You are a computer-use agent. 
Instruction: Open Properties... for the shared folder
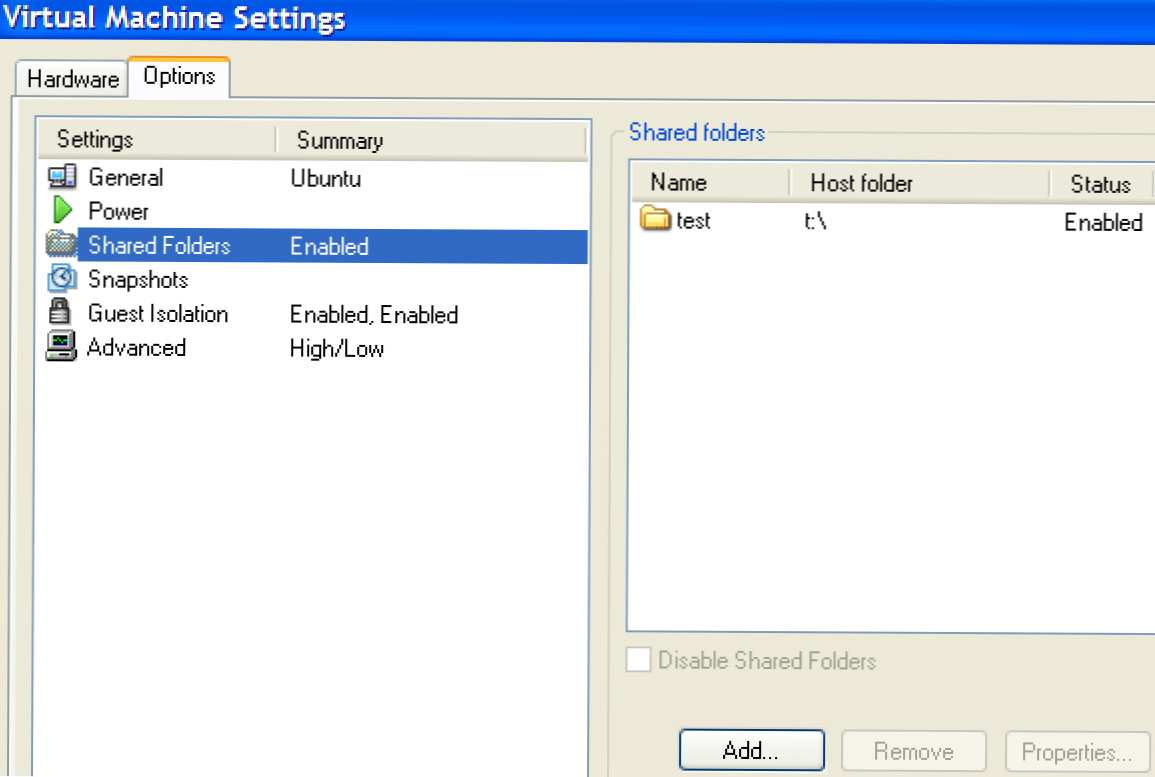[x=1075, y=751]
